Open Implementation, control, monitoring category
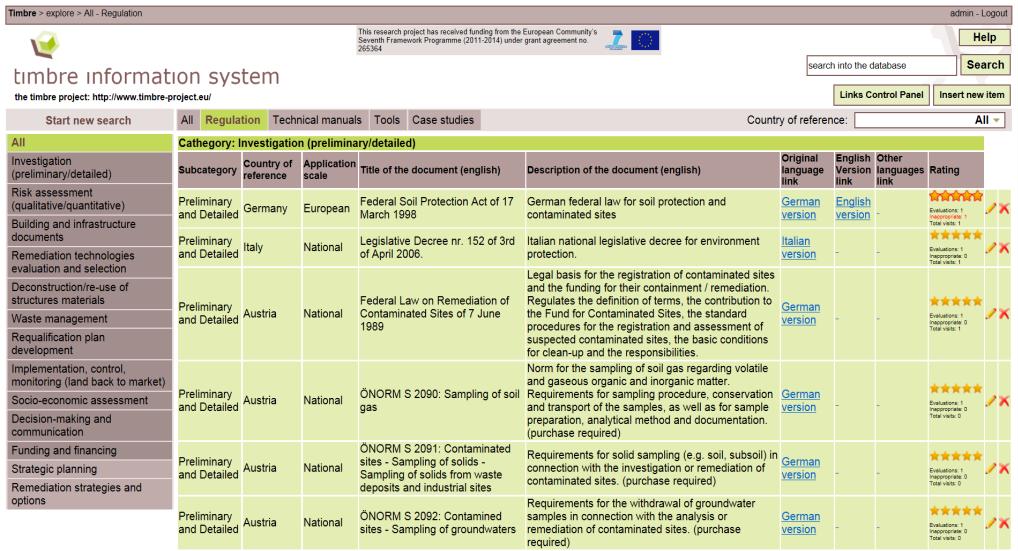1018x551 pixels. tap(90, 375)
